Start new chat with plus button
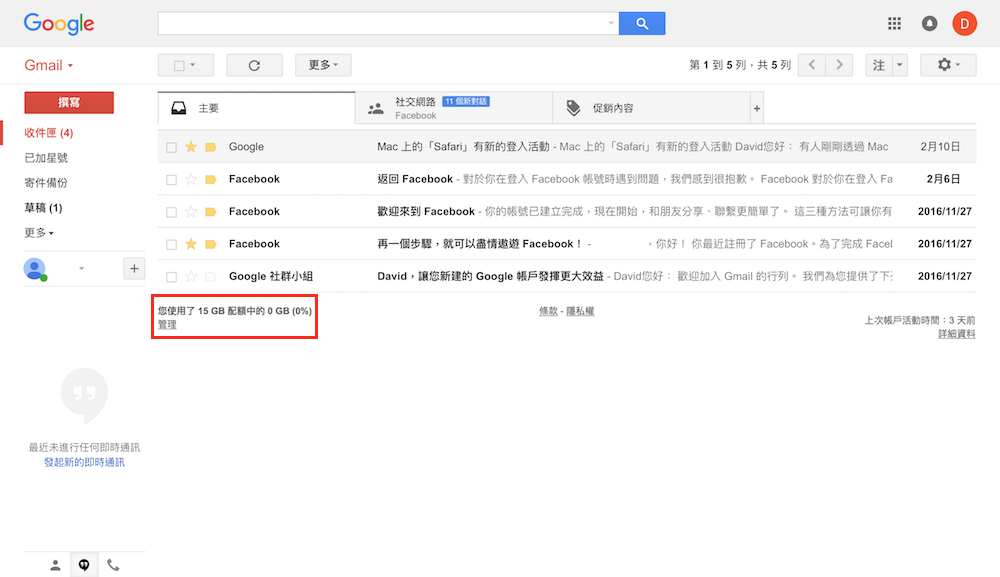 [x=134, y=268]
